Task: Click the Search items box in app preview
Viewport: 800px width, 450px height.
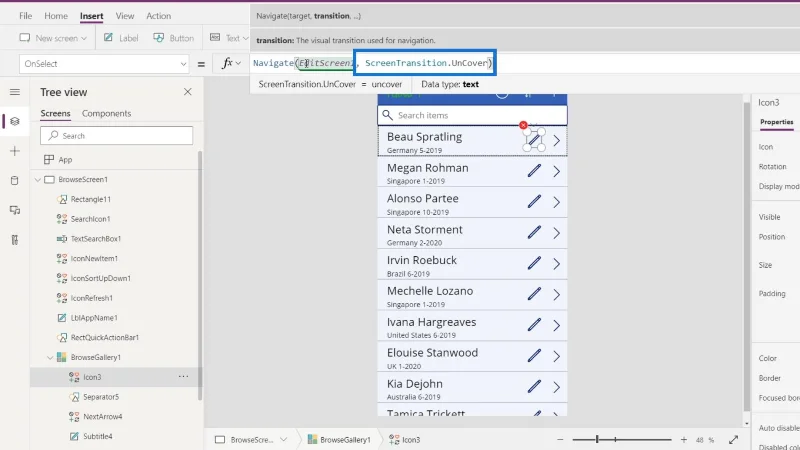Action: (x=472, y=115)
